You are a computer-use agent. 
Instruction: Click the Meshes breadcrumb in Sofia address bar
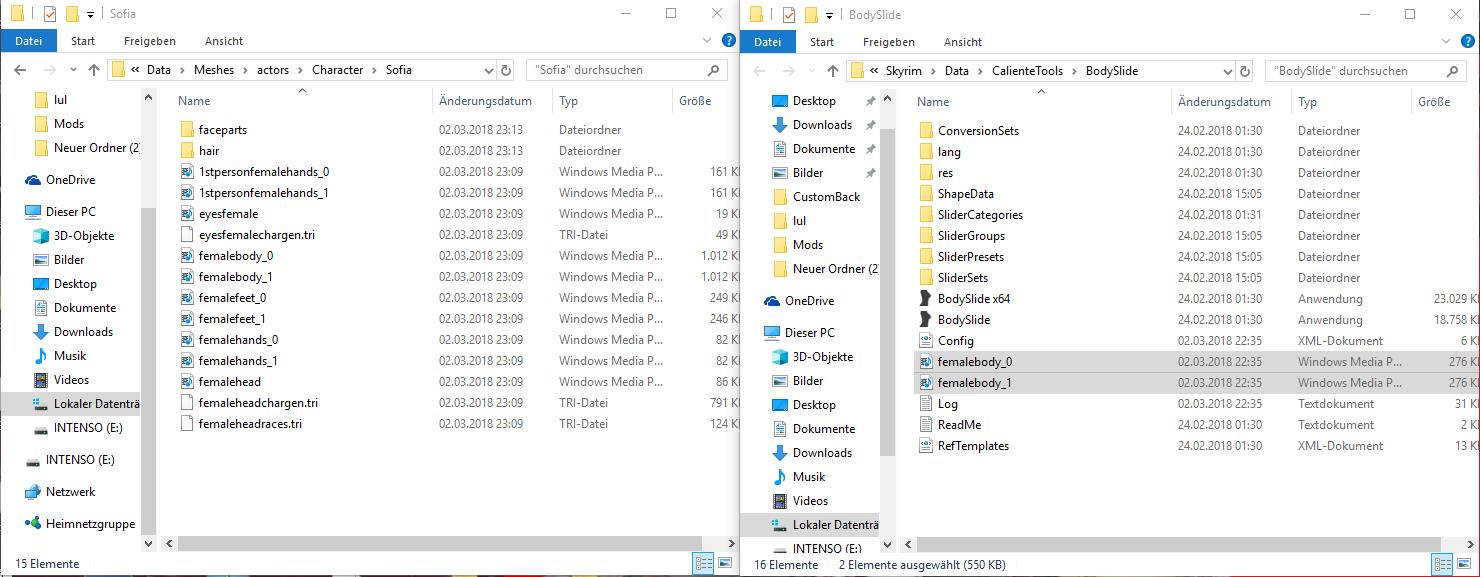point(213,70)
